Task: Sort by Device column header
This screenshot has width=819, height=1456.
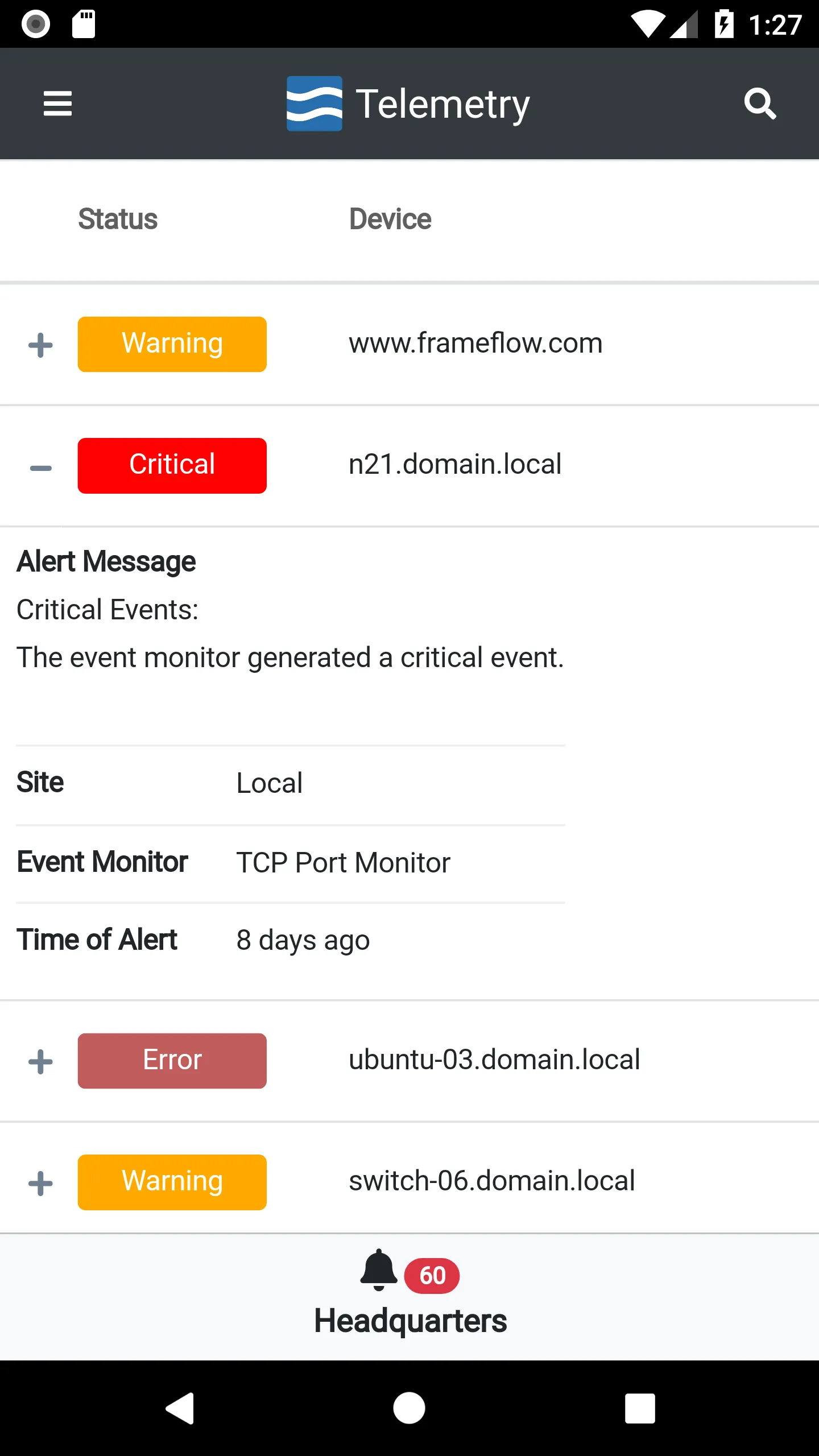Action: tap(390, 219)
